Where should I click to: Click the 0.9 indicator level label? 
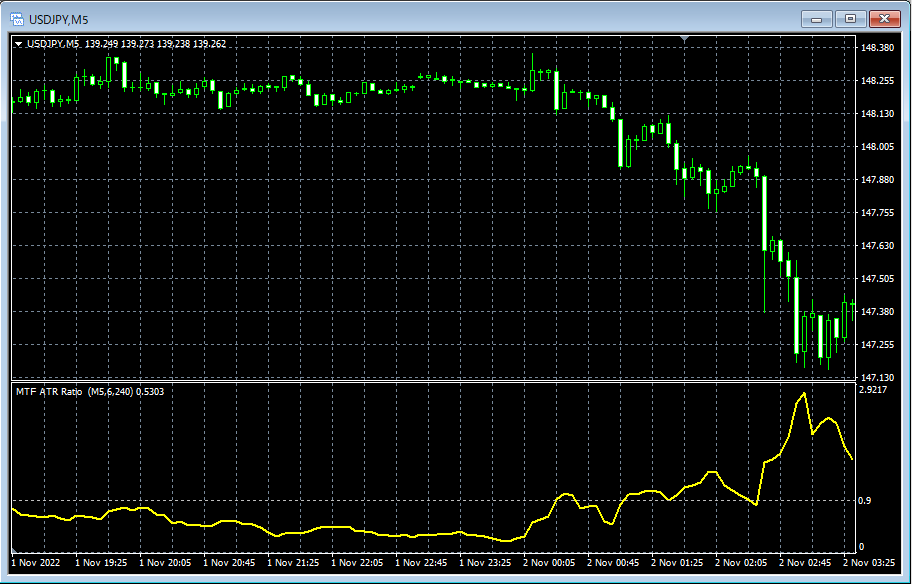coord(865,501)
